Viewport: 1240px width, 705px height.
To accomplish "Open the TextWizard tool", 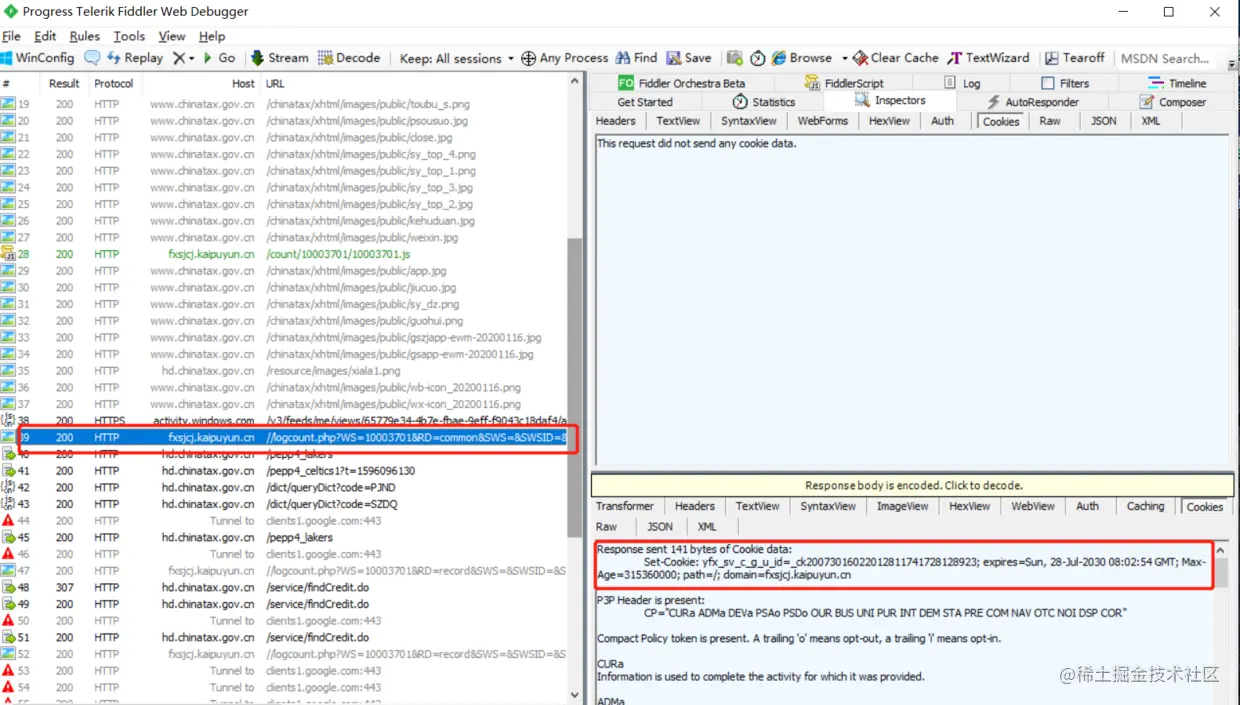I will tap(990, 58).
